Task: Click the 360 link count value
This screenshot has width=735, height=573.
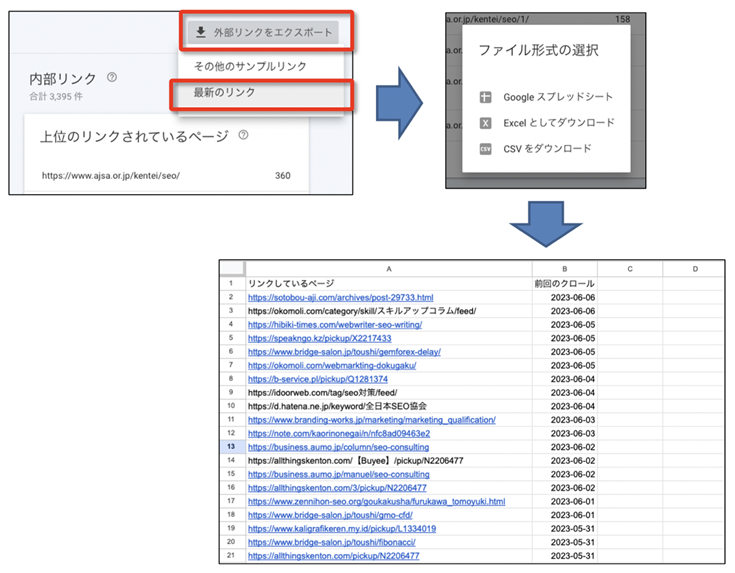Action: (282, 176)
